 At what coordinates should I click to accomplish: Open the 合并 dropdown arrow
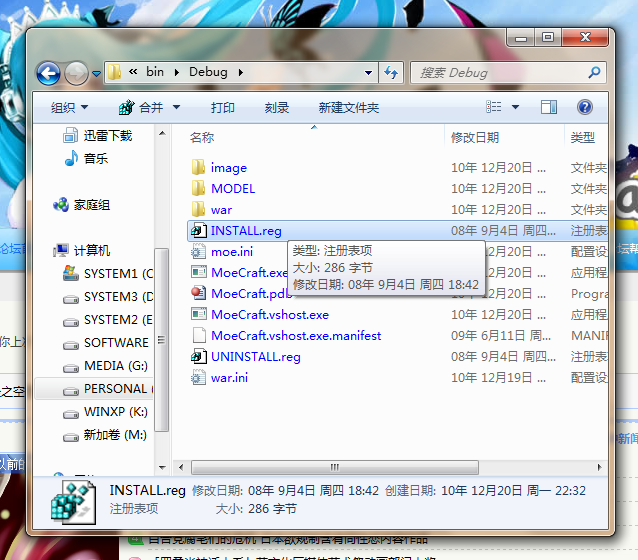point(177,107)
